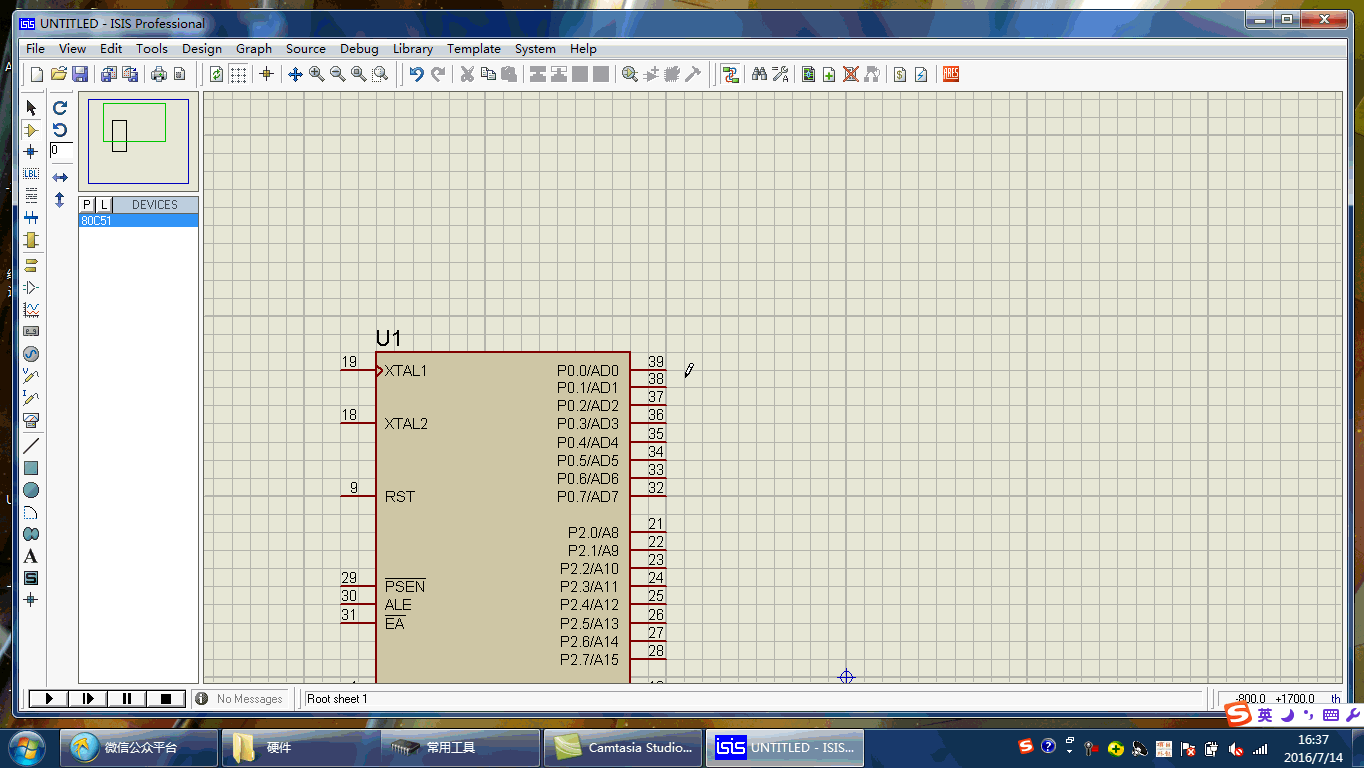Select subcircuit mode
The image size is (1364, 768).
coord(31,240)
